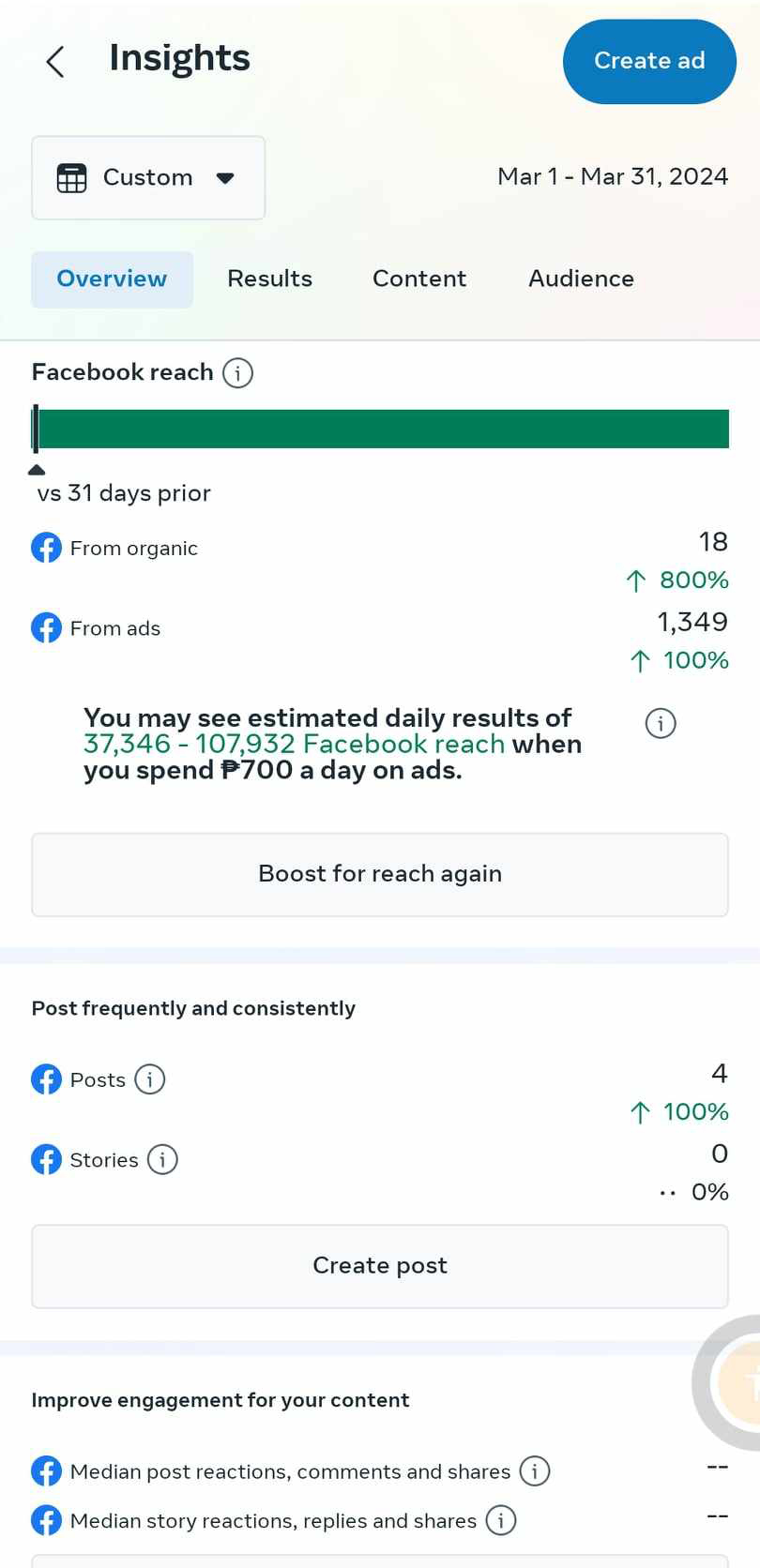Tap the floating circular button at right edge
This screenshot has height=1568, width=760.
(x=736, y=1381)
